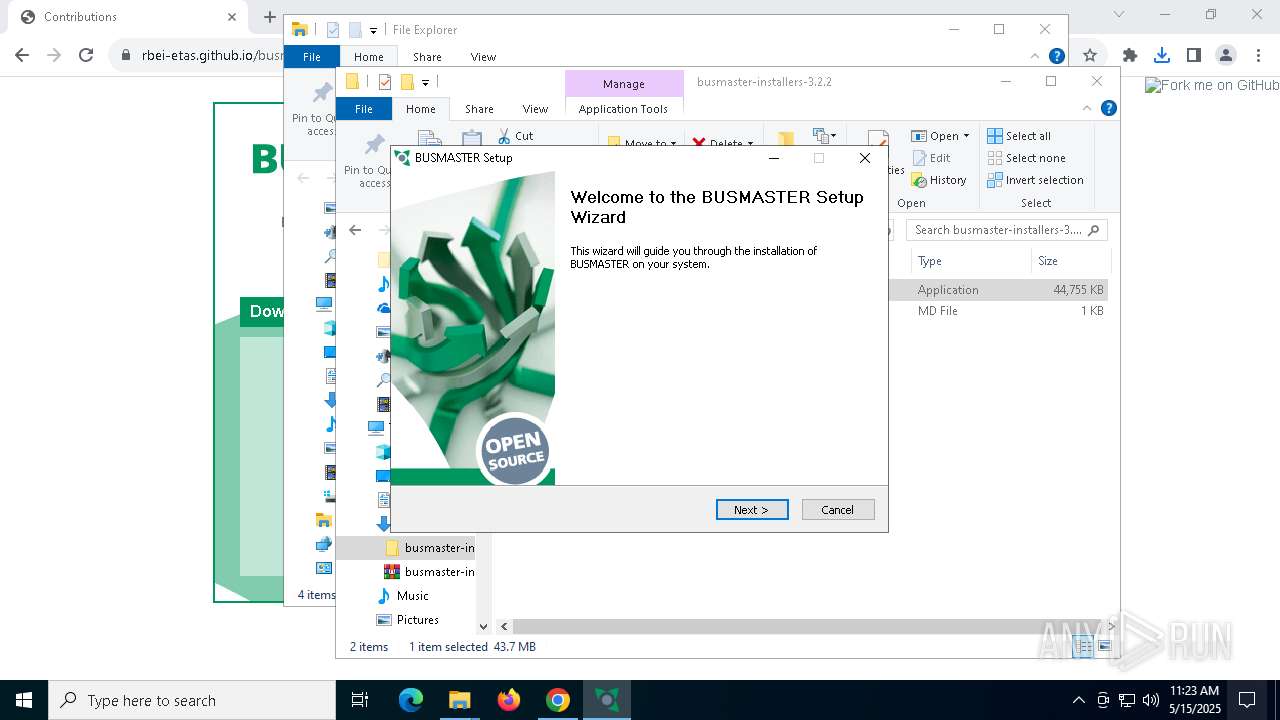Open Music in the navigation tree
This screenshot has height=720, width=1280.
403,596
